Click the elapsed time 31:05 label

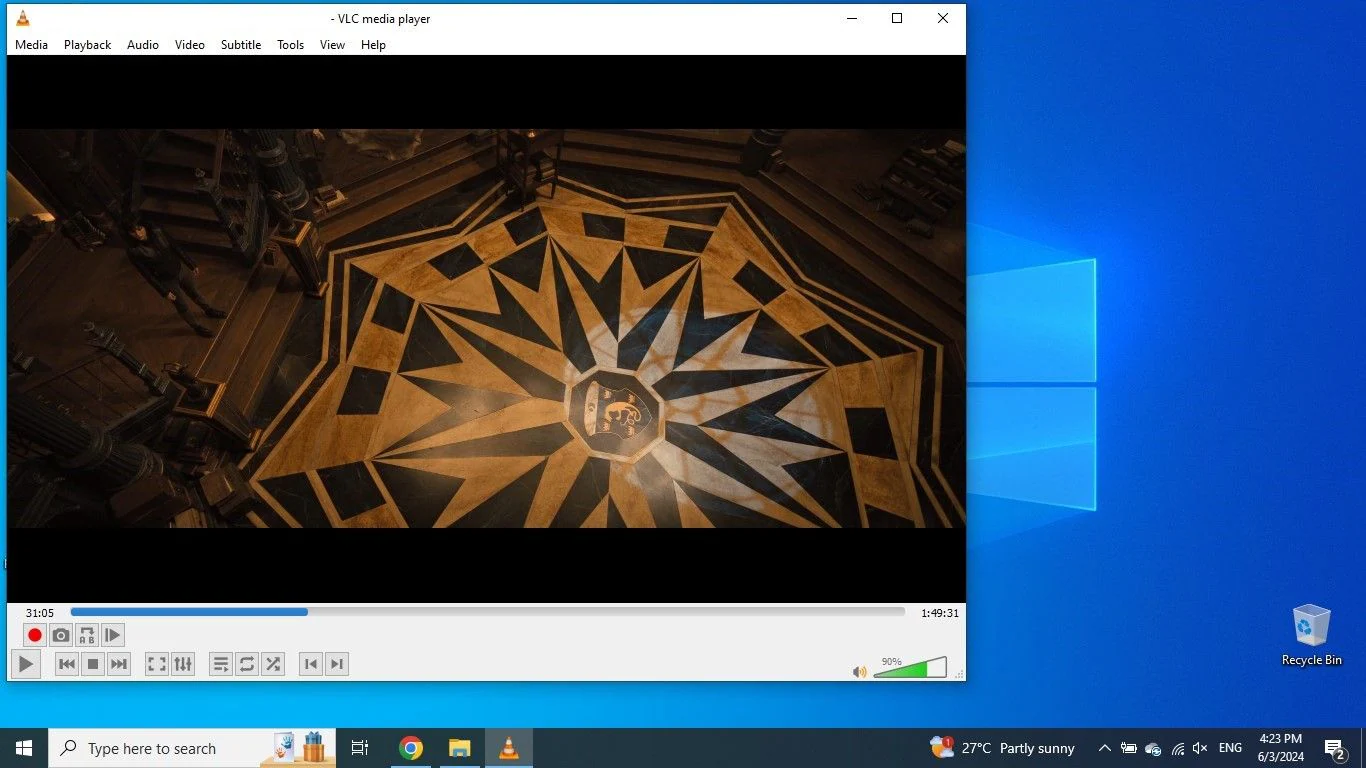click(40, 613)
